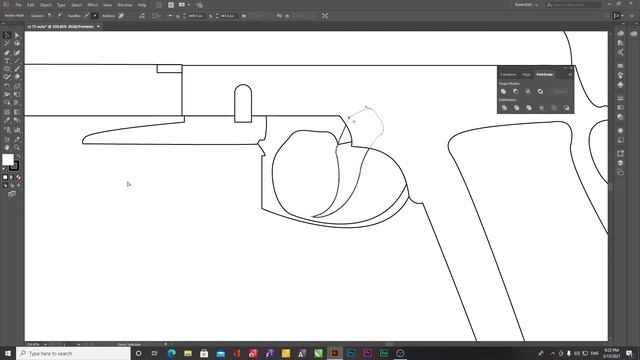Select the Selection tool arrow
This screenshot has width=640, height=360.
7,36
